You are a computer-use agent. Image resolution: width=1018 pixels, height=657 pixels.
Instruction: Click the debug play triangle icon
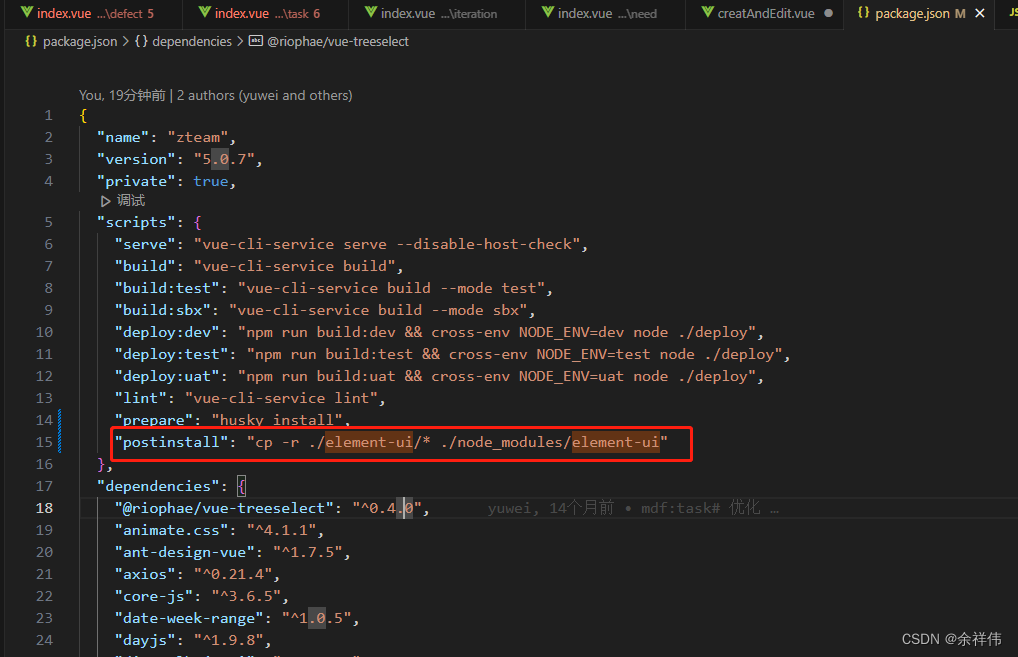[105, 201]
